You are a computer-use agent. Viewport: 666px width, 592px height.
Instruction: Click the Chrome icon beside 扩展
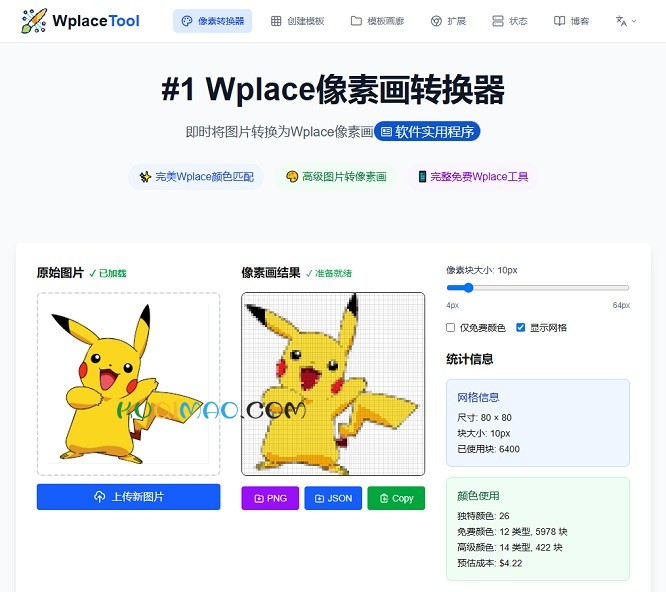pos(436,21)
